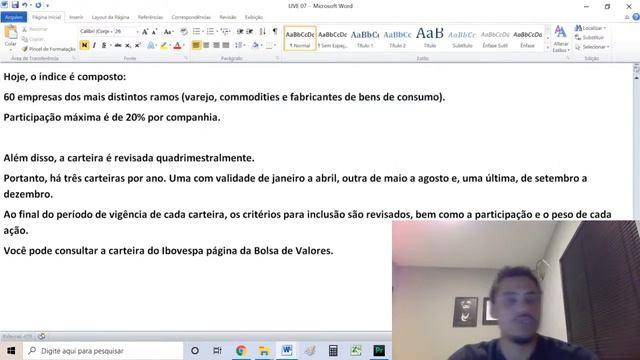Apply the Subtítulo style

click(462, 38)
